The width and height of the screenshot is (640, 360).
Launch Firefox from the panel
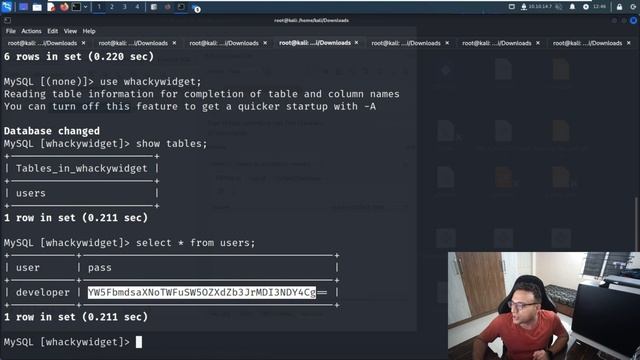click(x=64, y=7)
